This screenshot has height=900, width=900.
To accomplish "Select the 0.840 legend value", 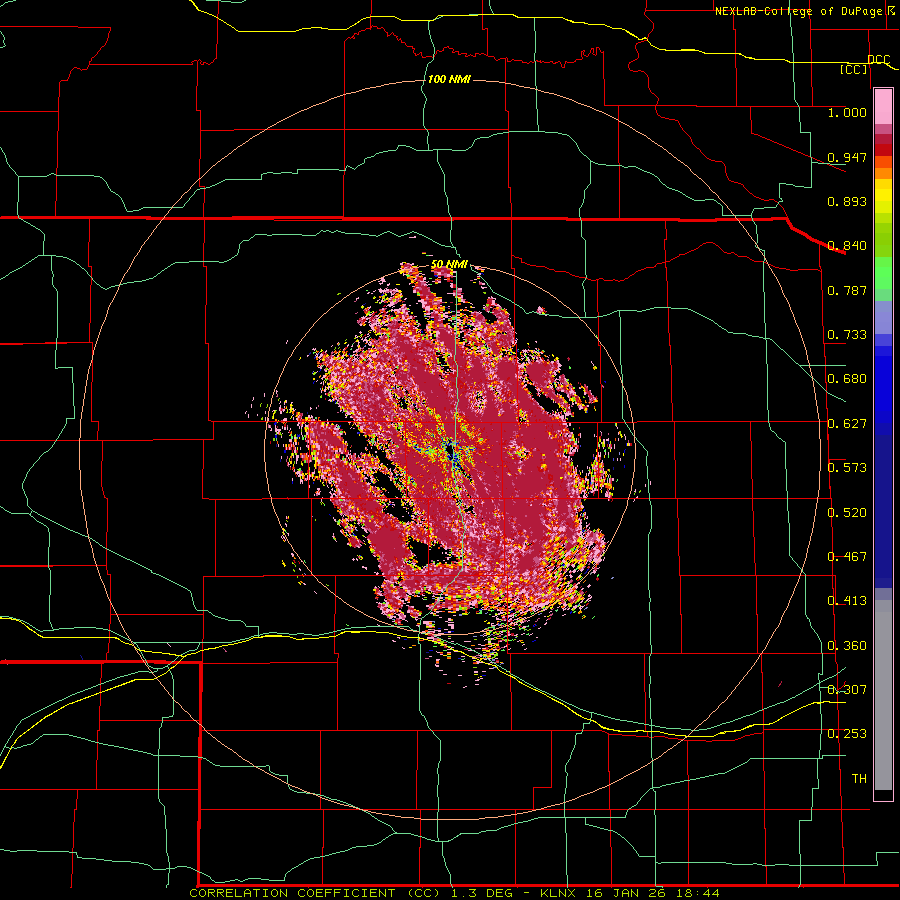I will point(847,246).
